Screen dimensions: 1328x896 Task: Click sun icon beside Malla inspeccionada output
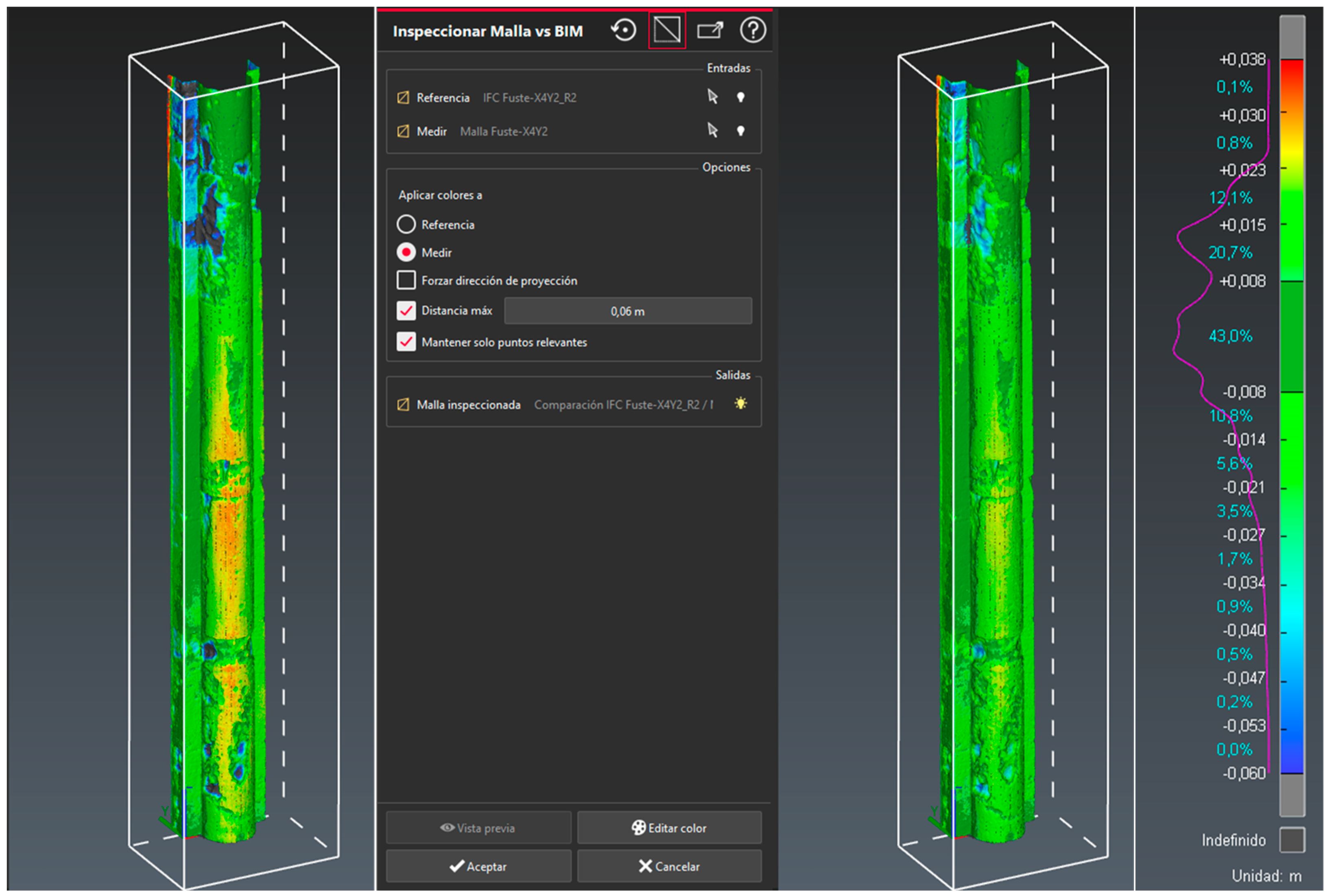click(x=740, y=404)
